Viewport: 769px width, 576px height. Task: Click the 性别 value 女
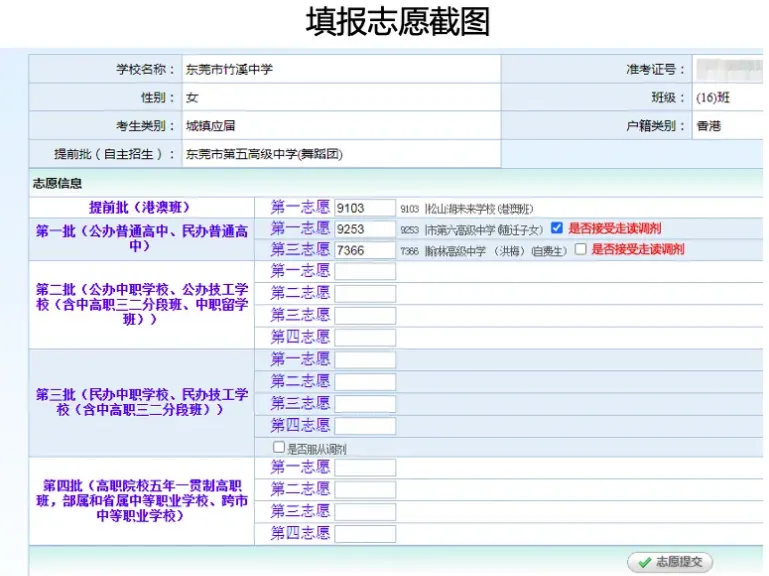pyautogui.click(x=192, y=97)
